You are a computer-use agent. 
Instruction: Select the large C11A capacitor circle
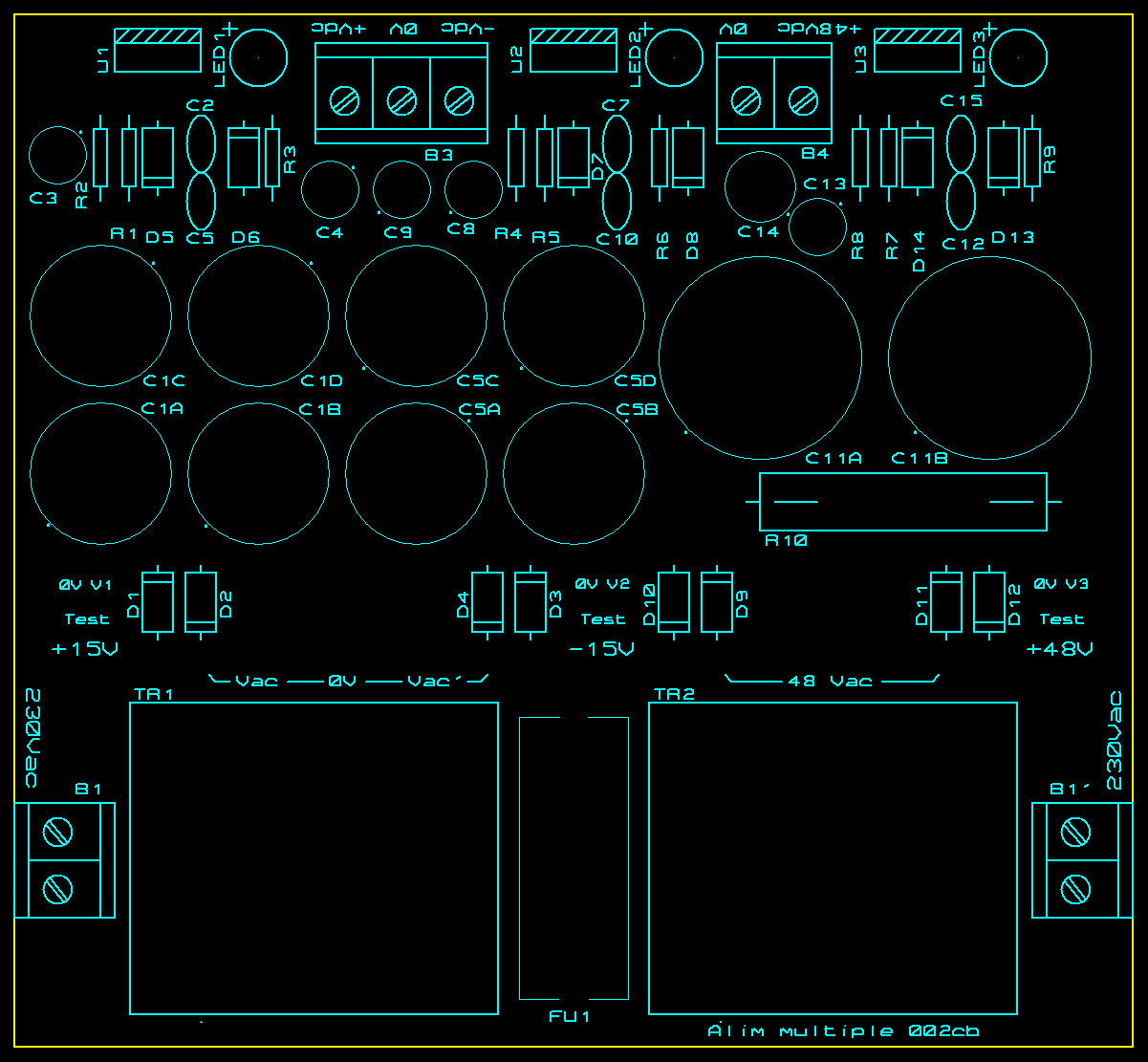tap(761, 358)
